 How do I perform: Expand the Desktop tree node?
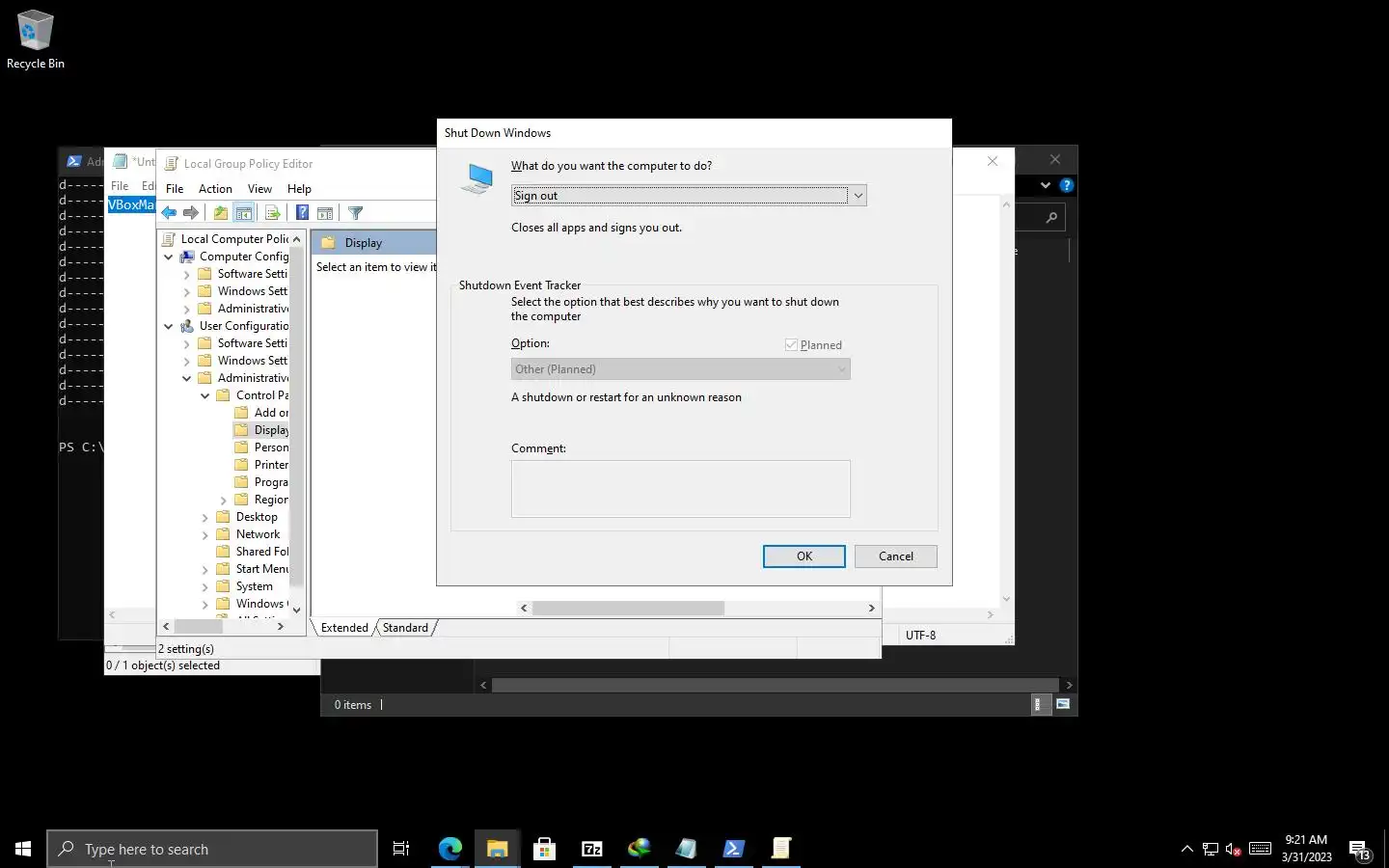pos(205,517)
